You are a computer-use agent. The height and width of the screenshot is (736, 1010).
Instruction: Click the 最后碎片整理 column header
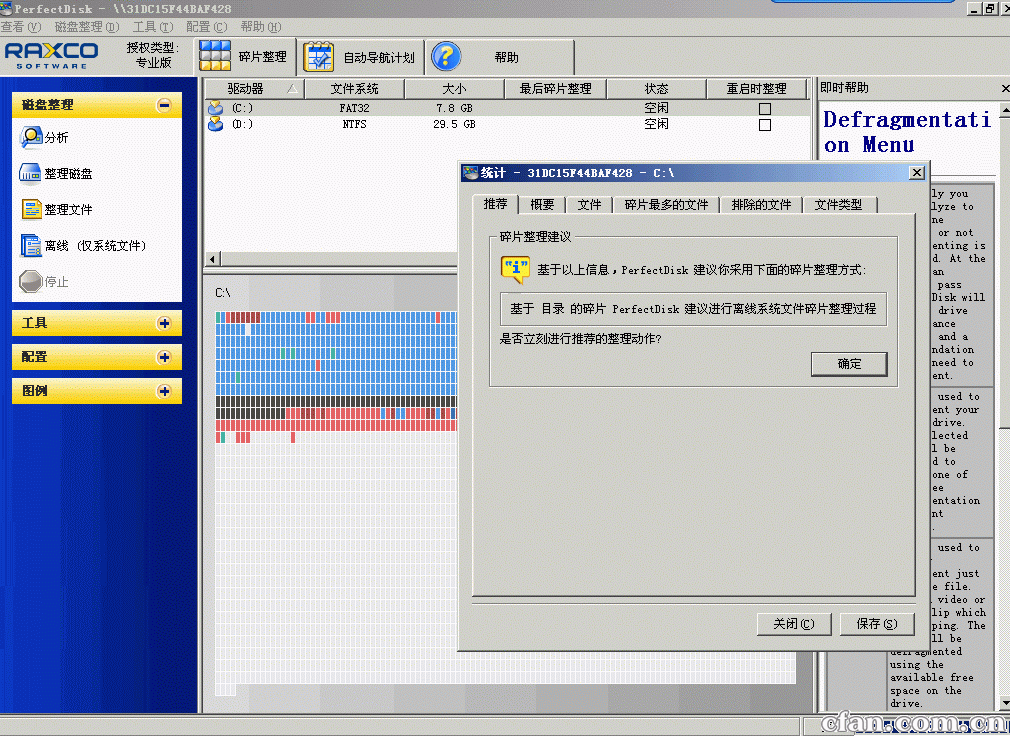(555, 89)
